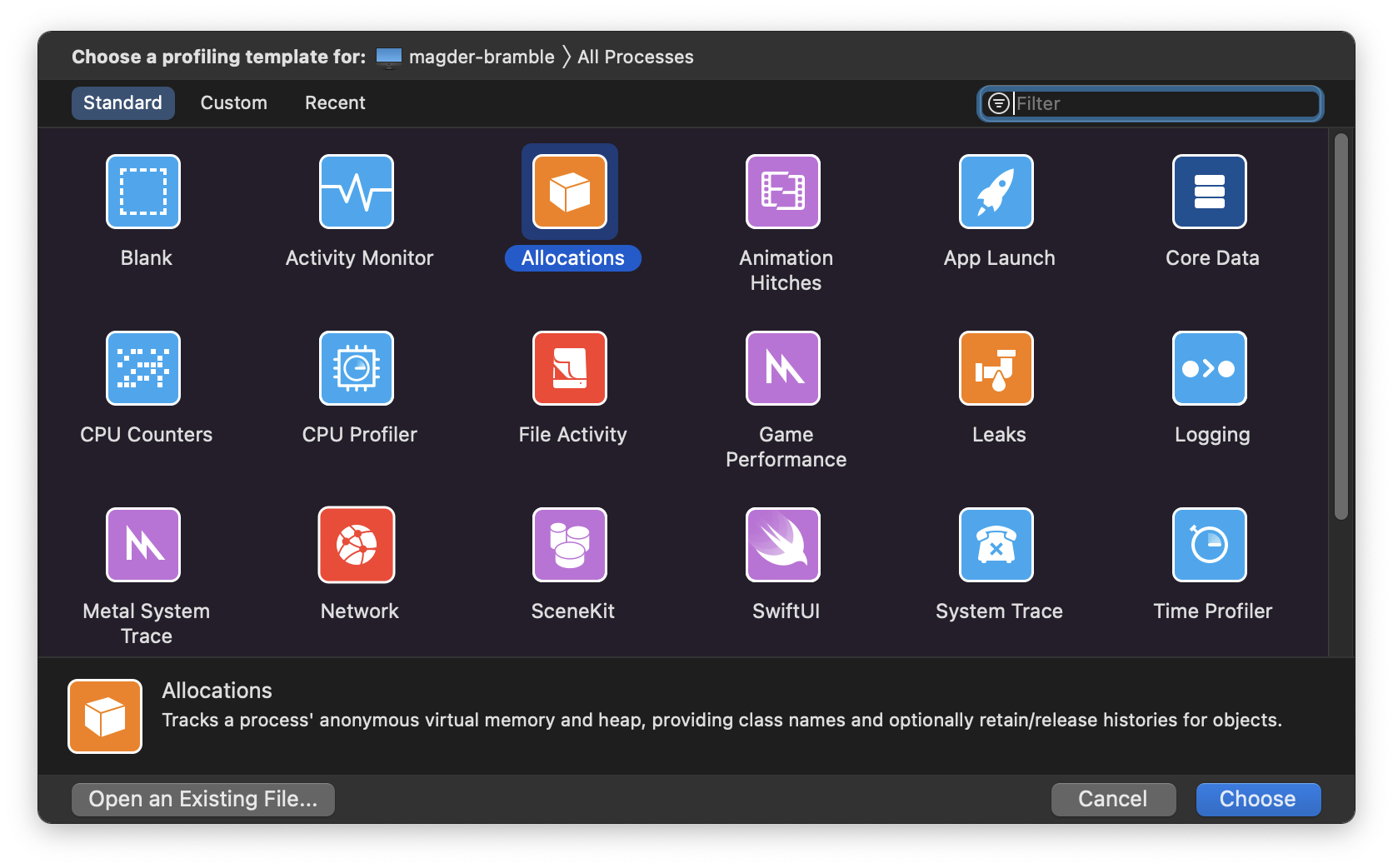Click the Animation Hitches label text
The image size is (1393, 868).
[786, 271]
